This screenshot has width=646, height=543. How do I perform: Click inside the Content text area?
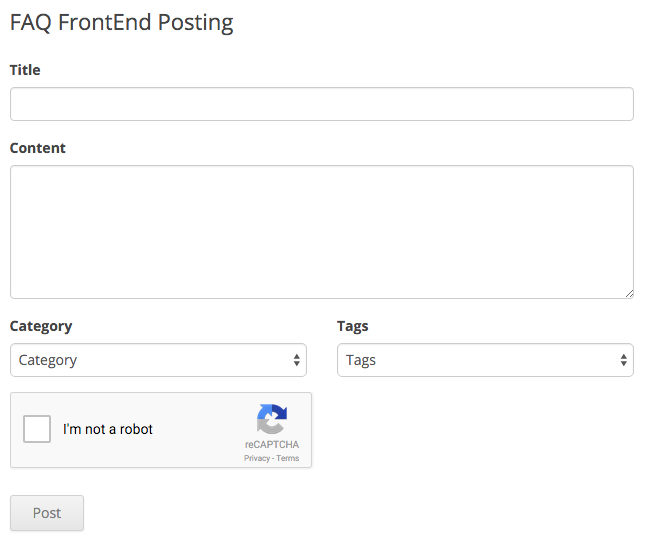point(321,231)
